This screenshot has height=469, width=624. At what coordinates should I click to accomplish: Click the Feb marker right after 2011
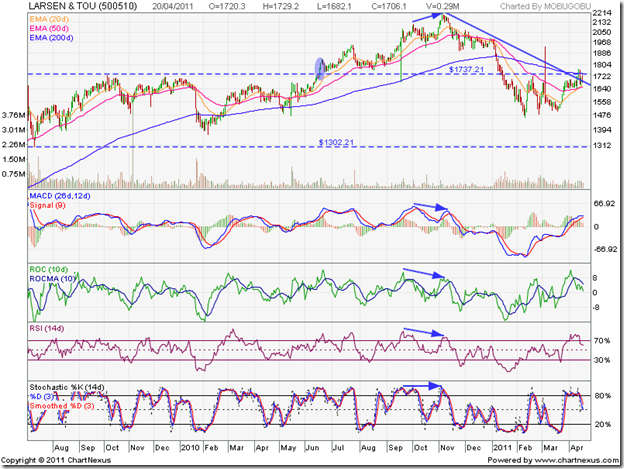[x=525, y=448]
